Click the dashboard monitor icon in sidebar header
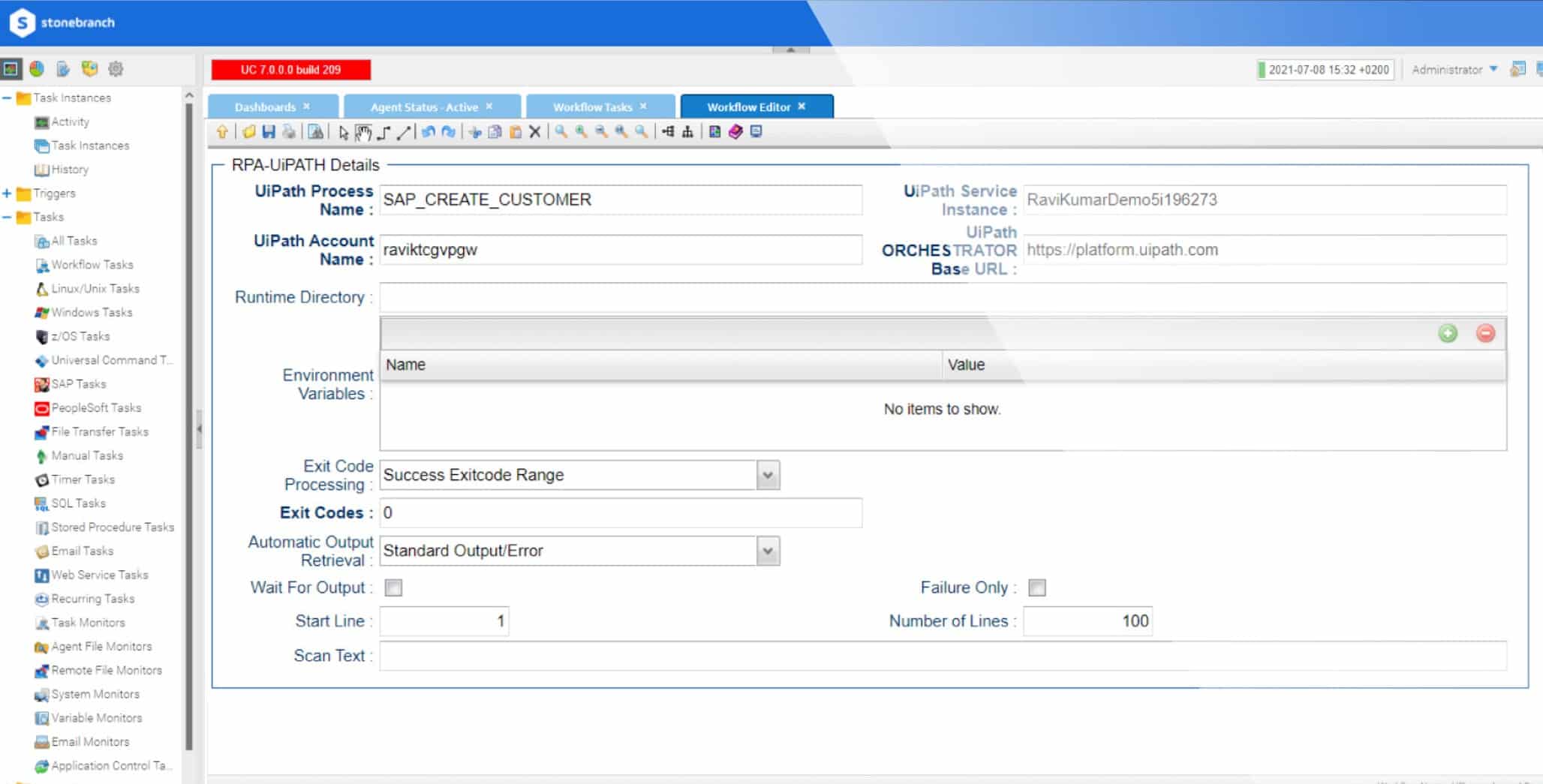This screenshot has width=1543, height=784. tap(11, 69)
